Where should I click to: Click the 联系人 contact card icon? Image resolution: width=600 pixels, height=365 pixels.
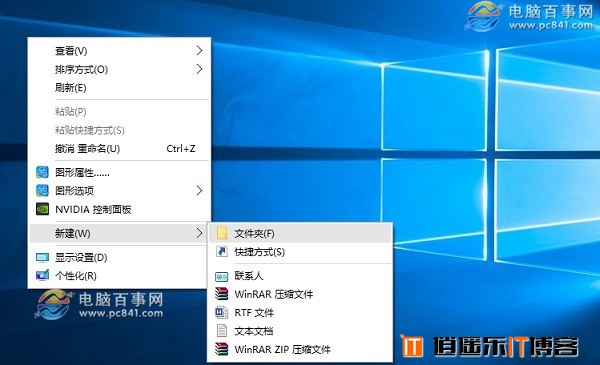click(222, 276)
